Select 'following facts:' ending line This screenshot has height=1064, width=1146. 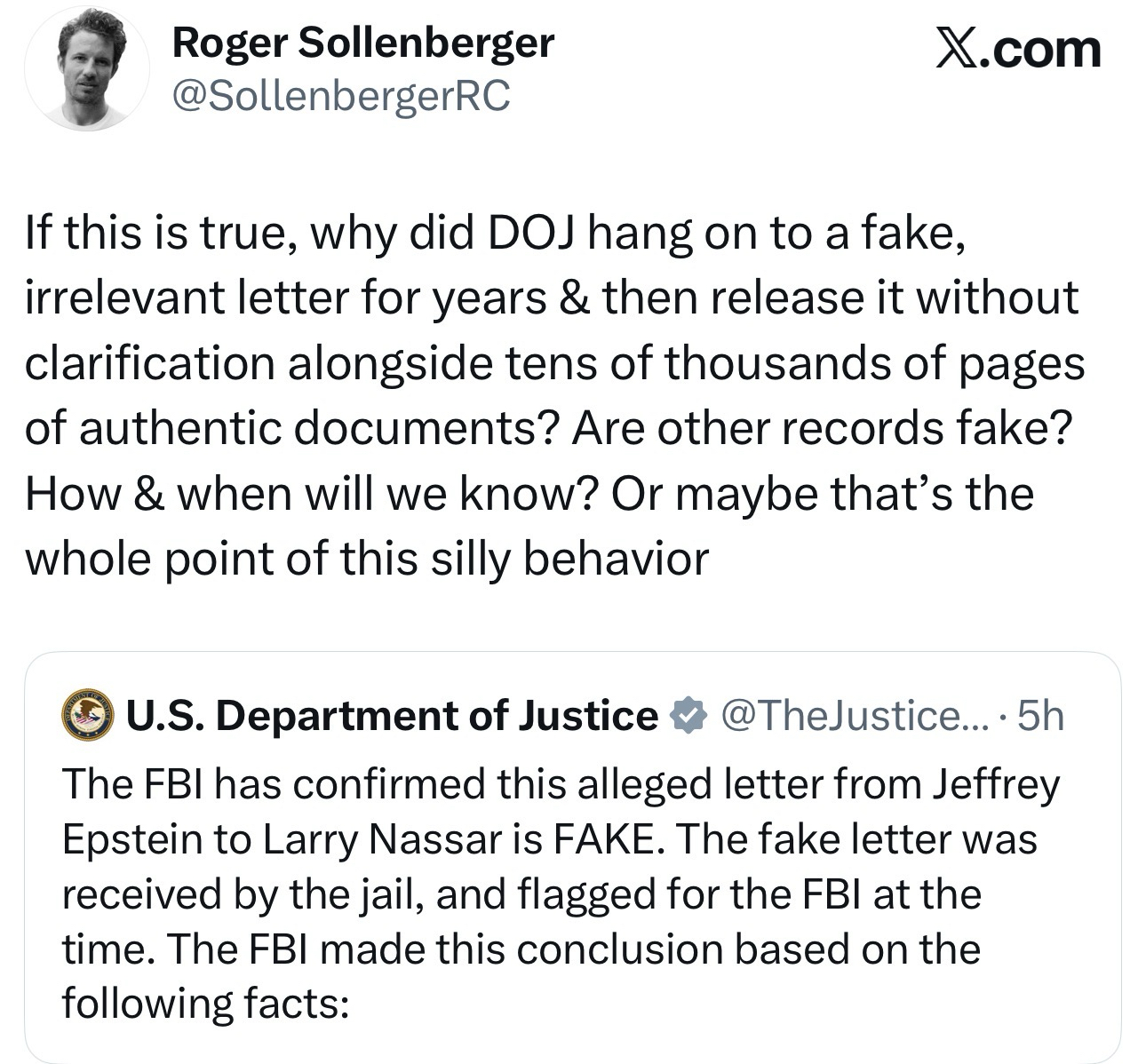pyautogui.click(x=203, y=1004)
